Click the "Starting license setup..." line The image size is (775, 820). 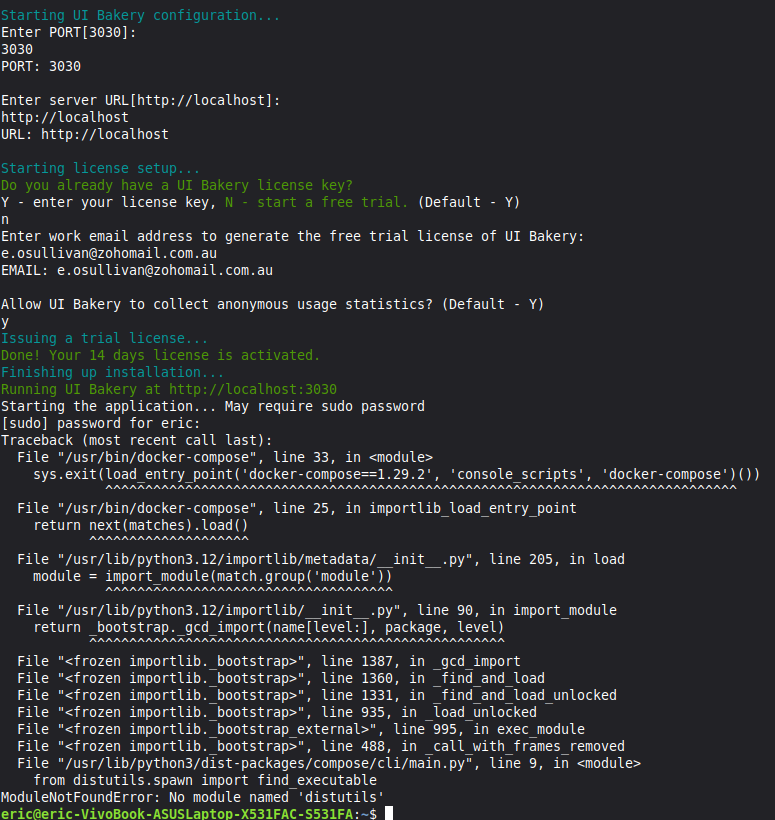pos(100,168)
